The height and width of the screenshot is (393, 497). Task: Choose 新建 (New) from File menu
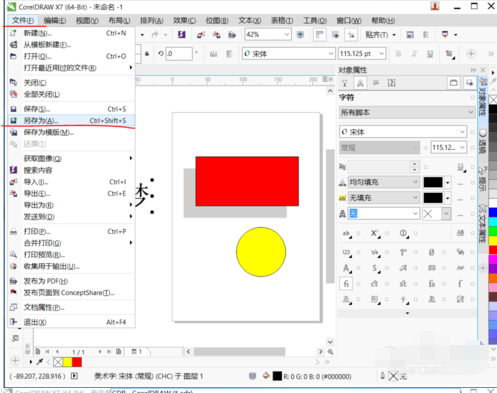point(71,33)
